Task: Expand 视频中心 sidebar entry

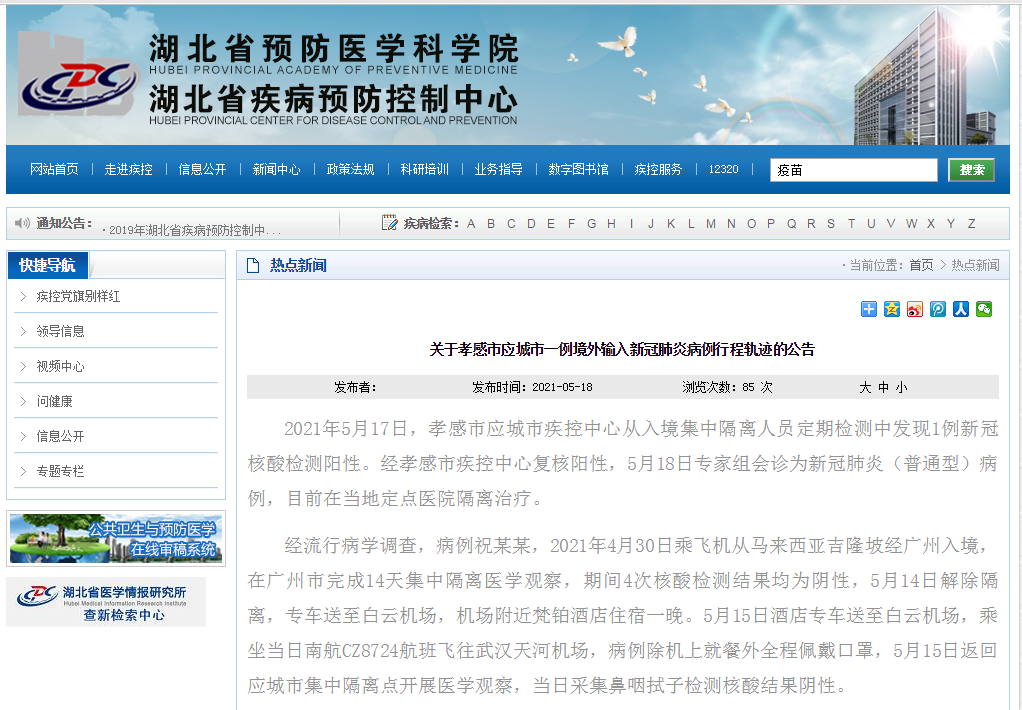Action: pos(60,367)
